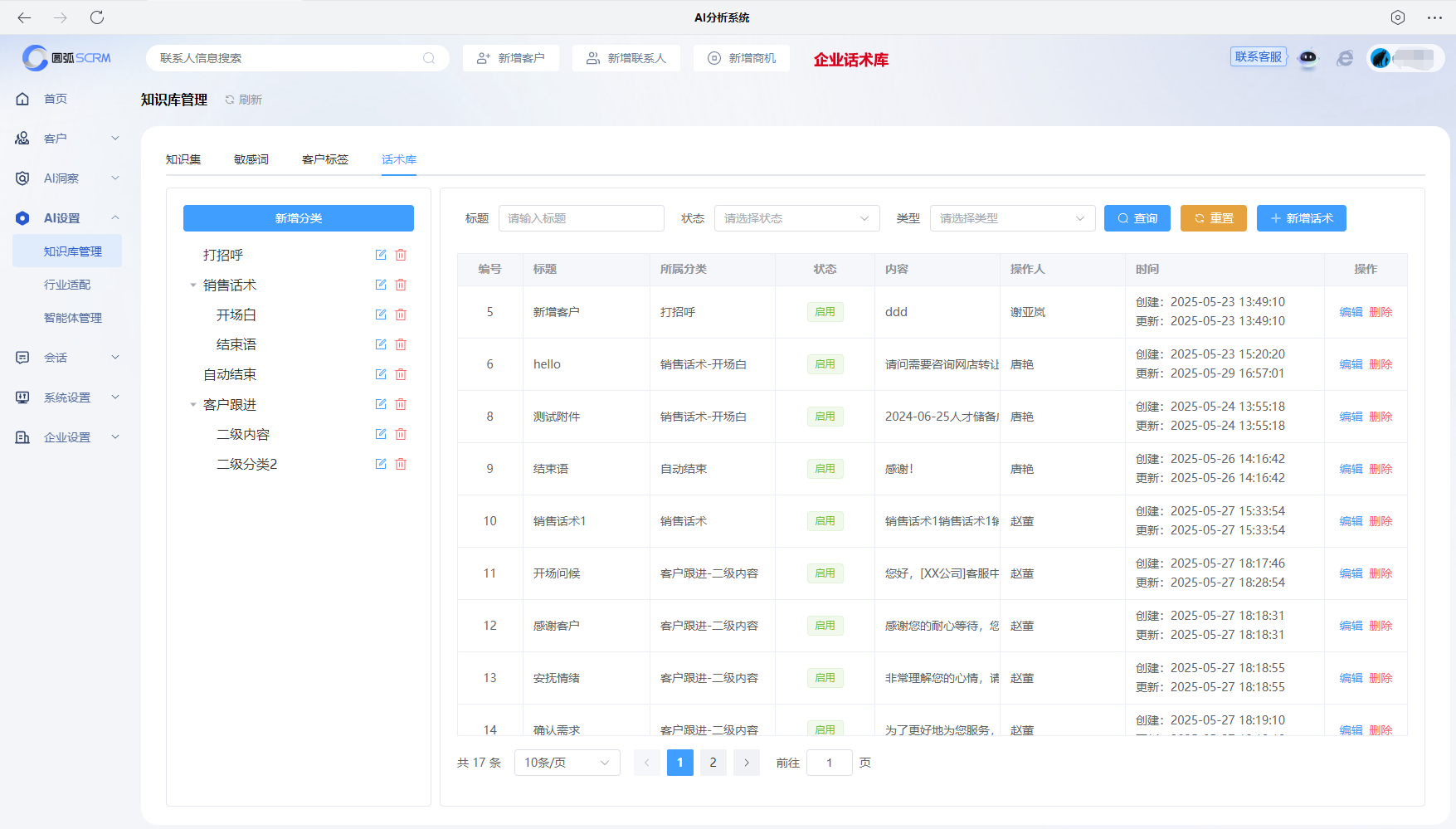The width and height of the screenshot is (1456, 829).
Task: Click the 请输入标题 title input field
Action: [581, 218]
